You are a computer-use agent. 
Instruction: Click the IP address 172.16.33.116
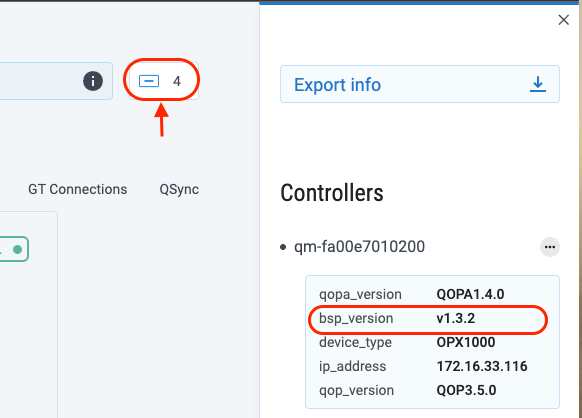(x=482, y=366)
